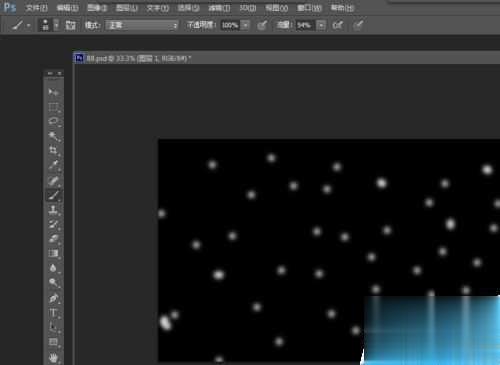The height and width of the screenshot is (365, 500).
Task: Select the Magic Wand tool
Action: click(x=53, y=136)
